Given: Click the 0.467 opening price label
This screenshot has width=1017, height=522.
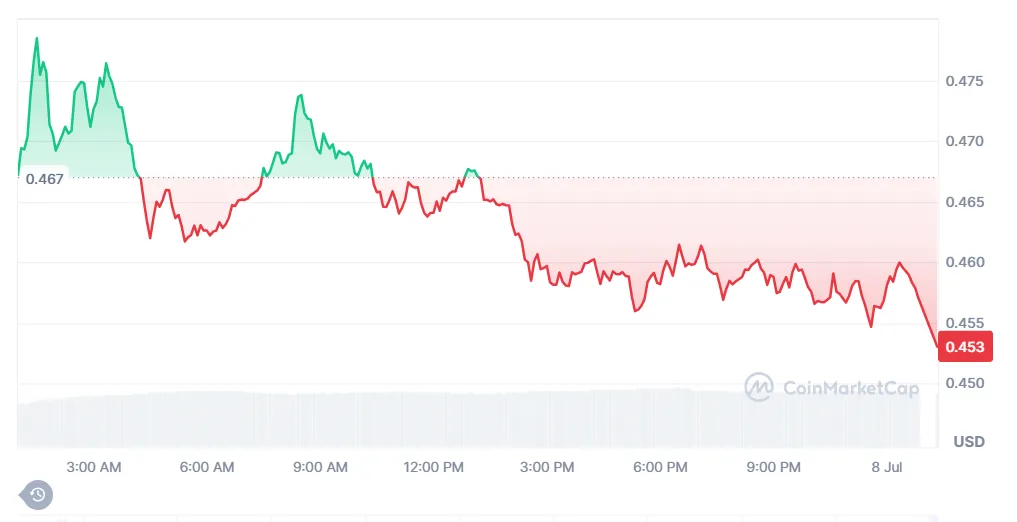Looking at the screenshot, I should tap(44, 179).
